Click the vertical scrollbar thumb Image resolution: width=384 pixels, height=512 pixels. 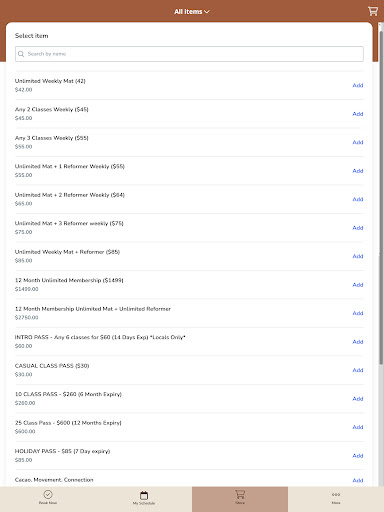(381, 193)
